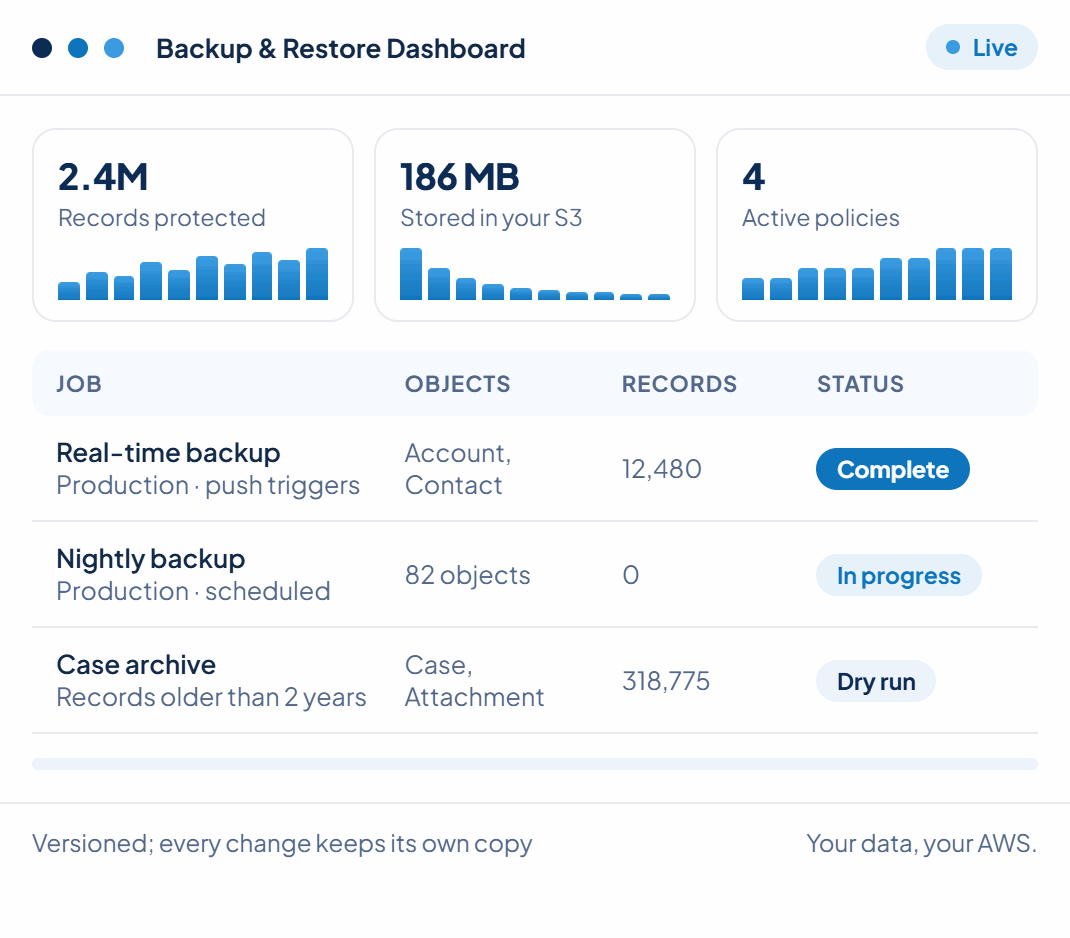The width and height of the screenshot is (1070, 938).
Task: Click the 82 objects cell
Action: coord(467,575)
